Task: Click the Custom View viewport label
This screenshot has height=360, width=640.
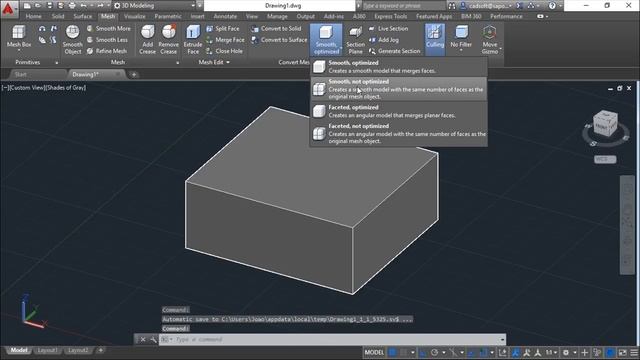Action: pos(27,87)
